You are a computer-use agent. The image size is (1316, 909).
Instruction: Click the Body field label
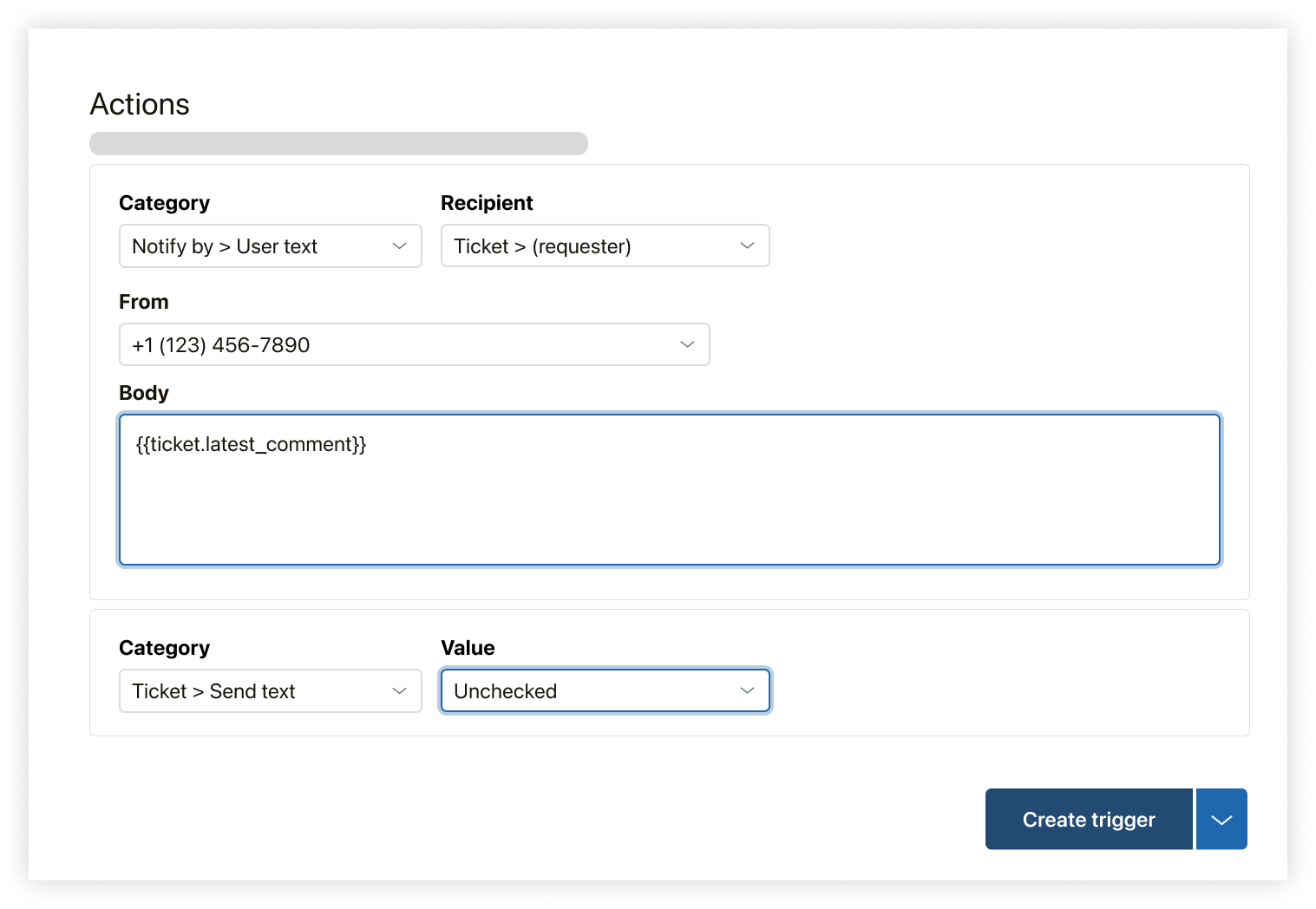[x=144, y=393]
